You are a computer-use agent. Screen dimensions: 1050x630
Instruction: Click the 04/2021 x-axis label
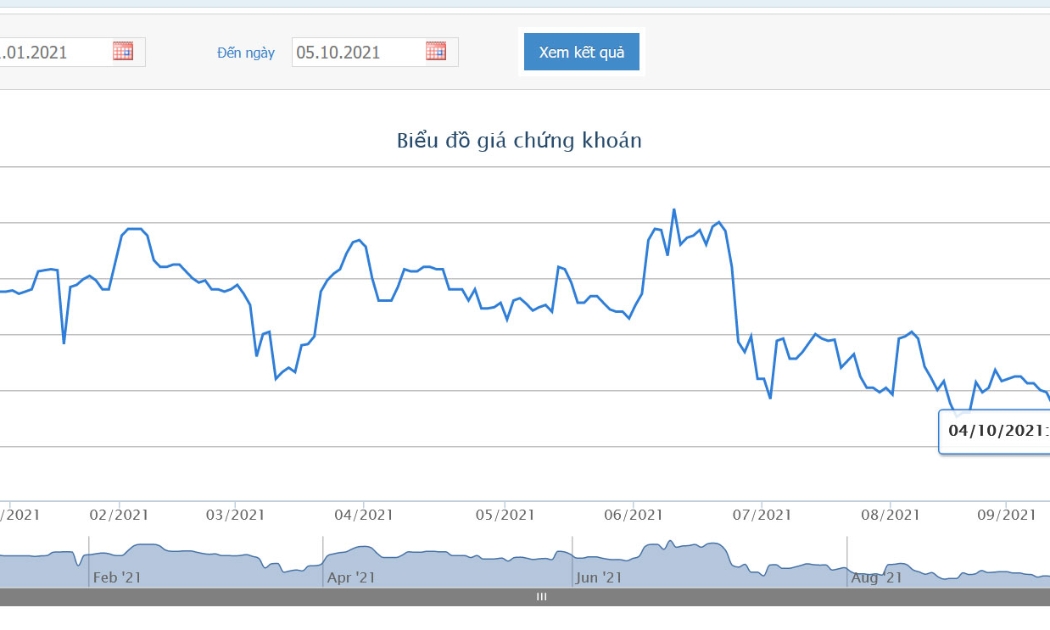click(364, 515)
